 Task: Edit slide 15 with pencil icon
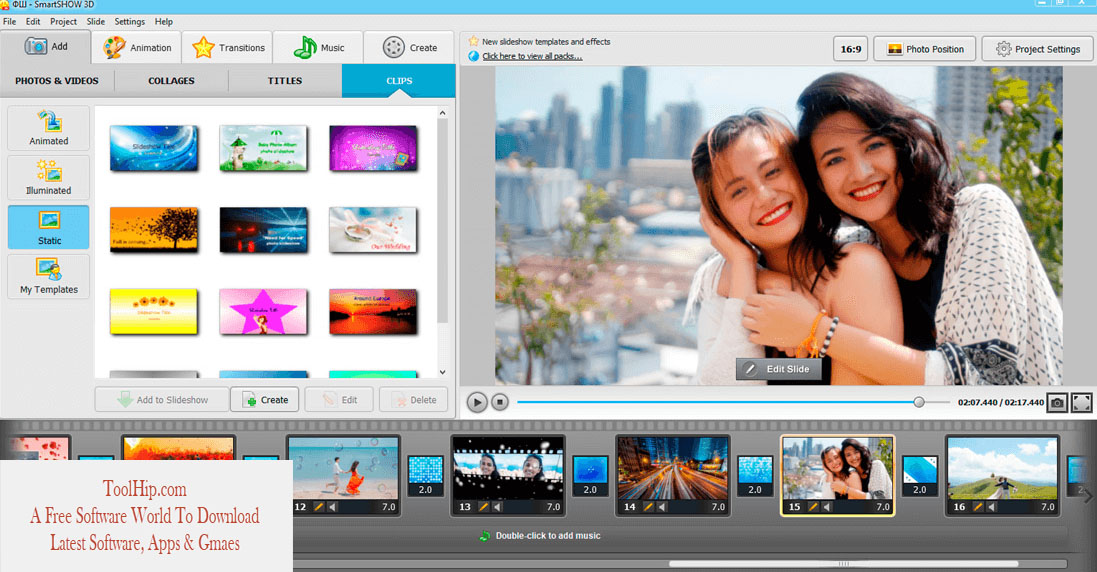point(813,507)
